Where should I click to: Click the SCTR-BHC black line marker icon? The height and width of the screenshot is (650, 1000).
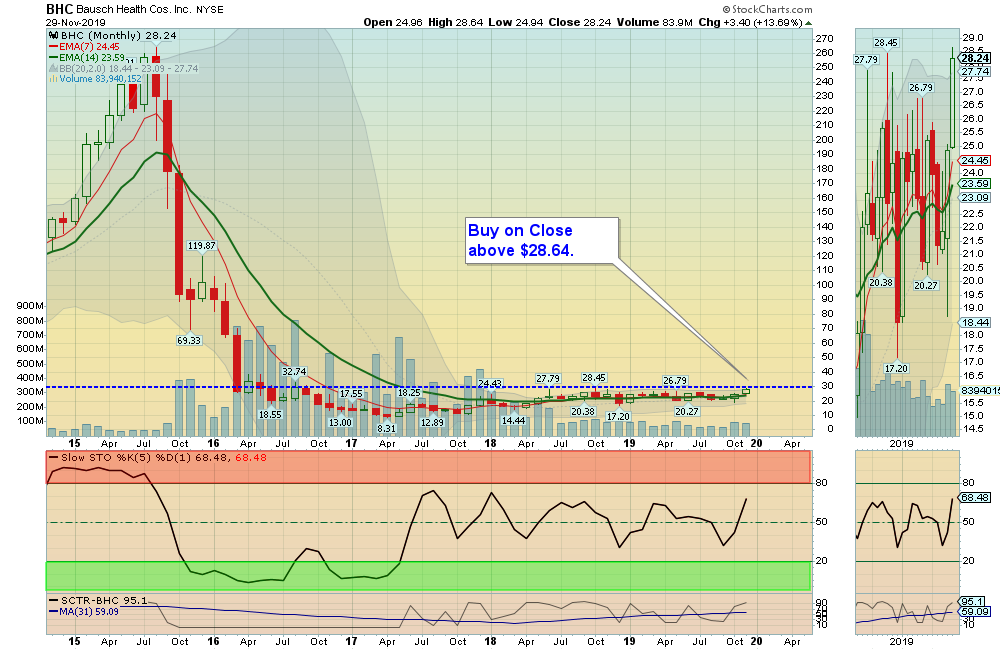(x=54, y=600)
